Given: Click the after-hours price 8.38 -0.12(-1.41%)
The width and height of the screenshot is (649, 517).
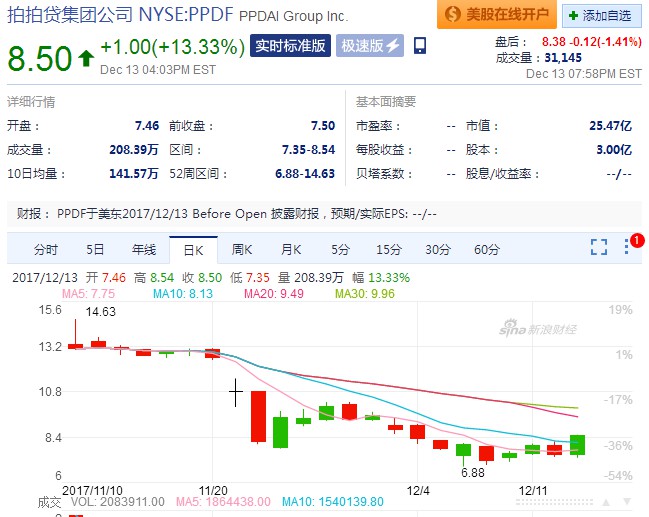Looking at the screenshot, I should pos(591,41).
